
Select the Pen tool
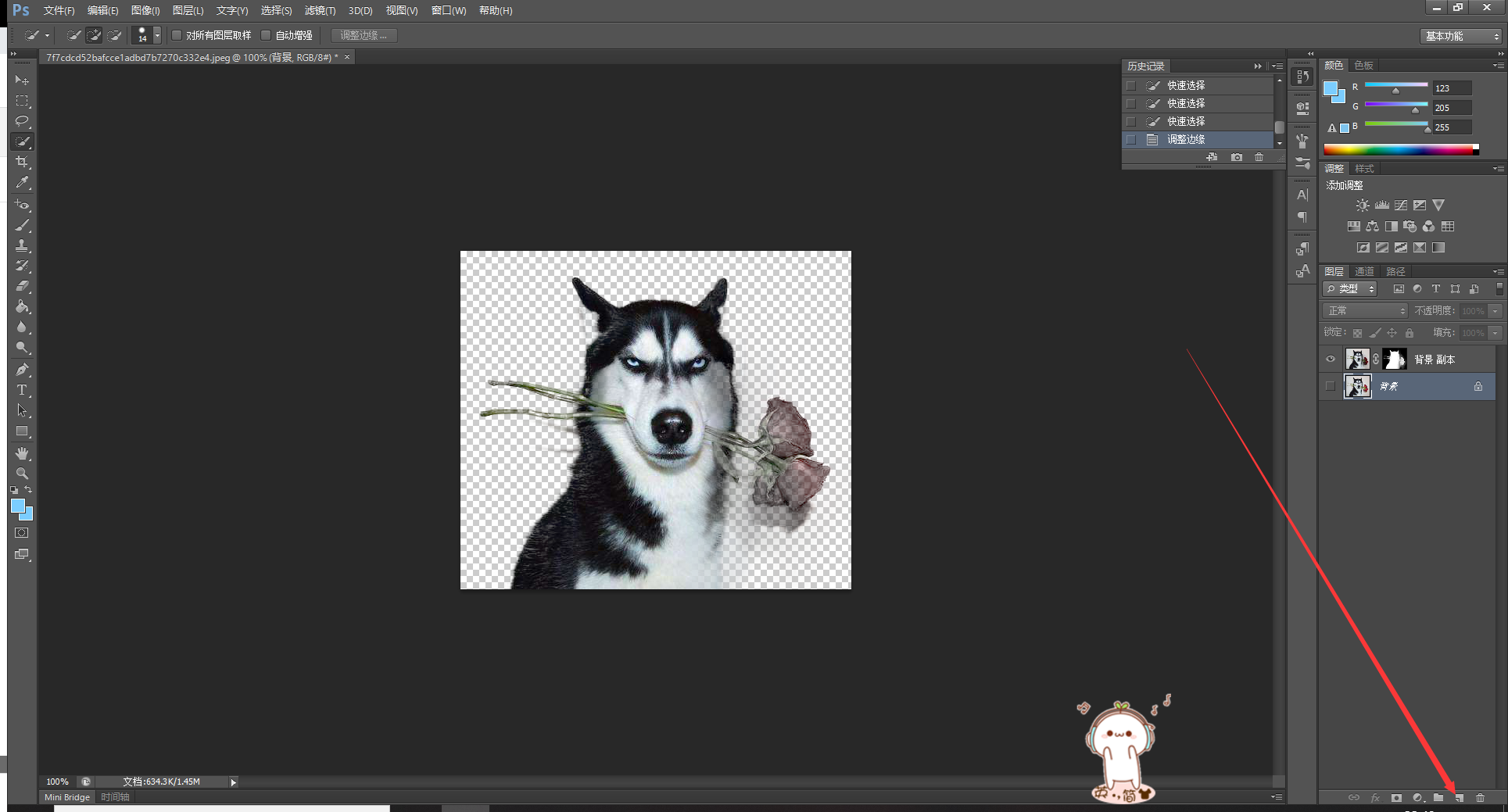[22, 370]
